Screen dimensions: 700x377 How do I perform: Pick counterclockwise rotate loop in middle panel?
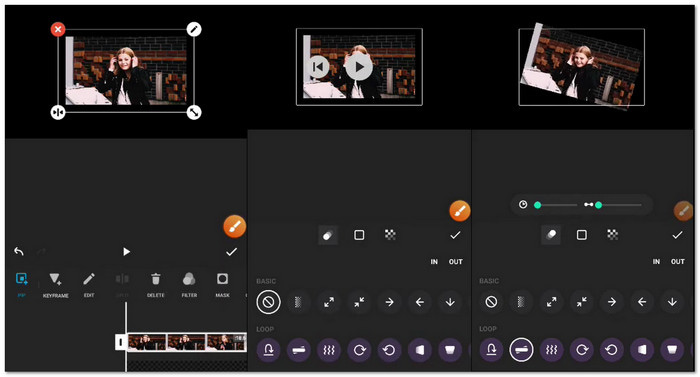tap(389, 350)
